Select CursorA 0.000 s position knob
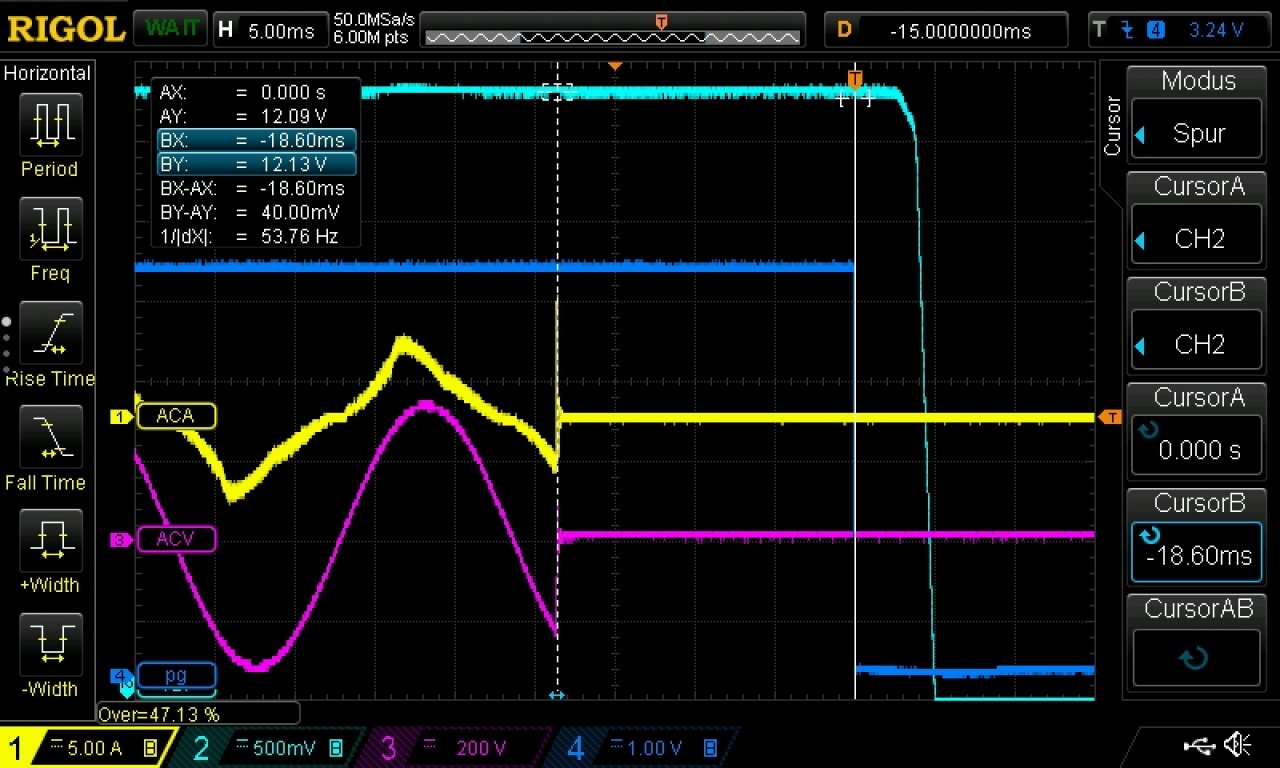The height and width of the screenshot is (768, 1280). pos(1198,430)
